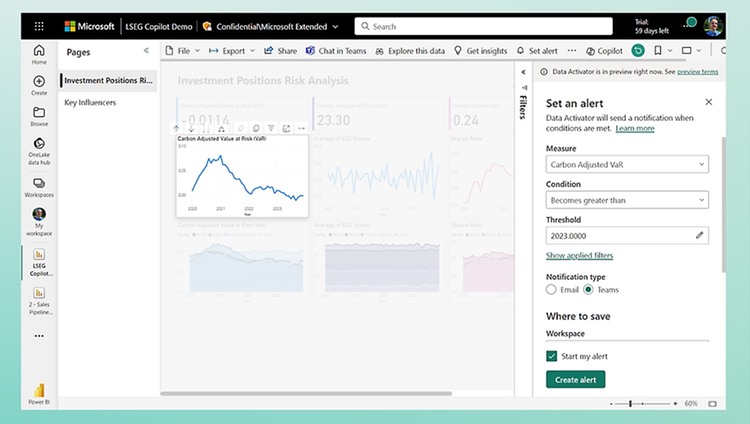Click in the Search box
750x424 pixels.
tap(483, 26)
